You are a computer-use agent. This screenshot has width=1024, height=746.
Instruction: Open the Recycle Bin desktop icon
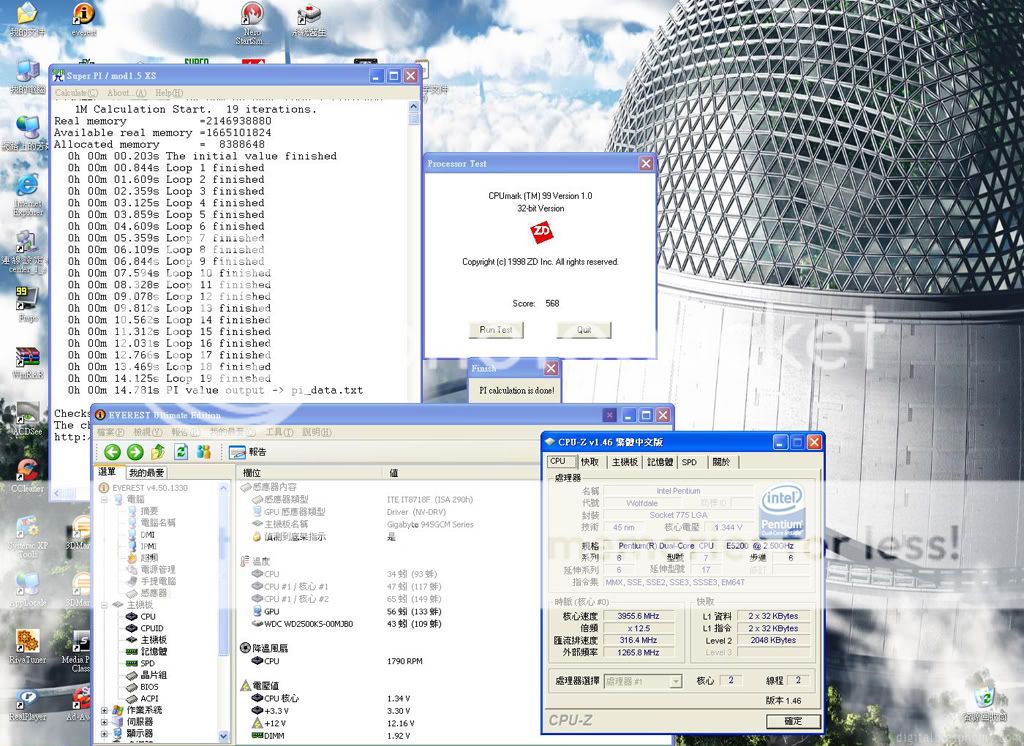(x=987, y=702)
